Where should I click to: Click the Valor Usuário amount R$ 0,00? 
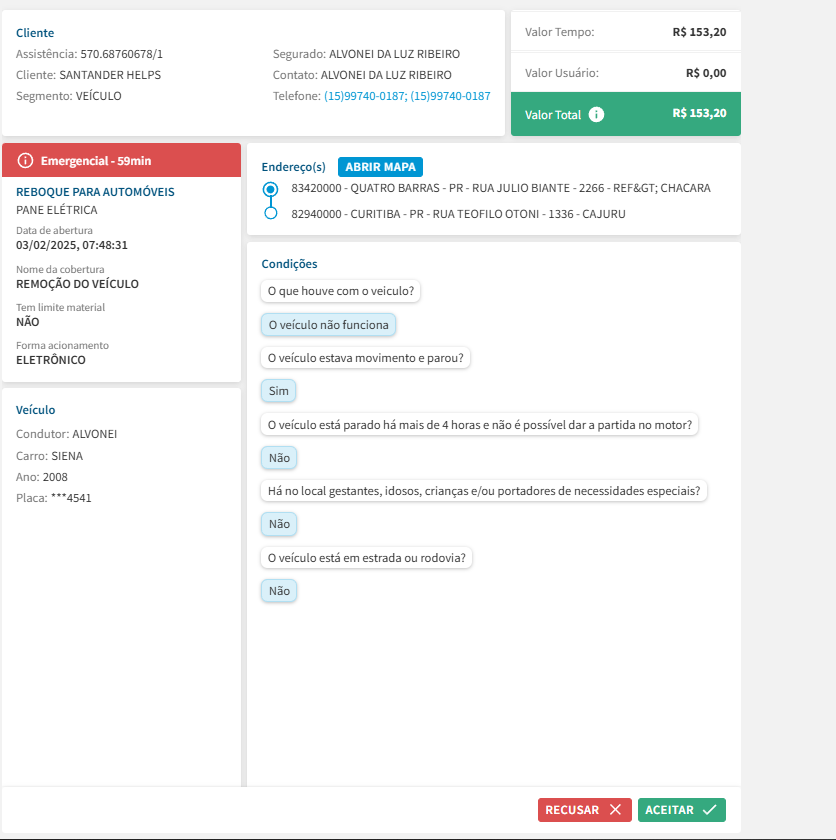click(x=706, y=73)
